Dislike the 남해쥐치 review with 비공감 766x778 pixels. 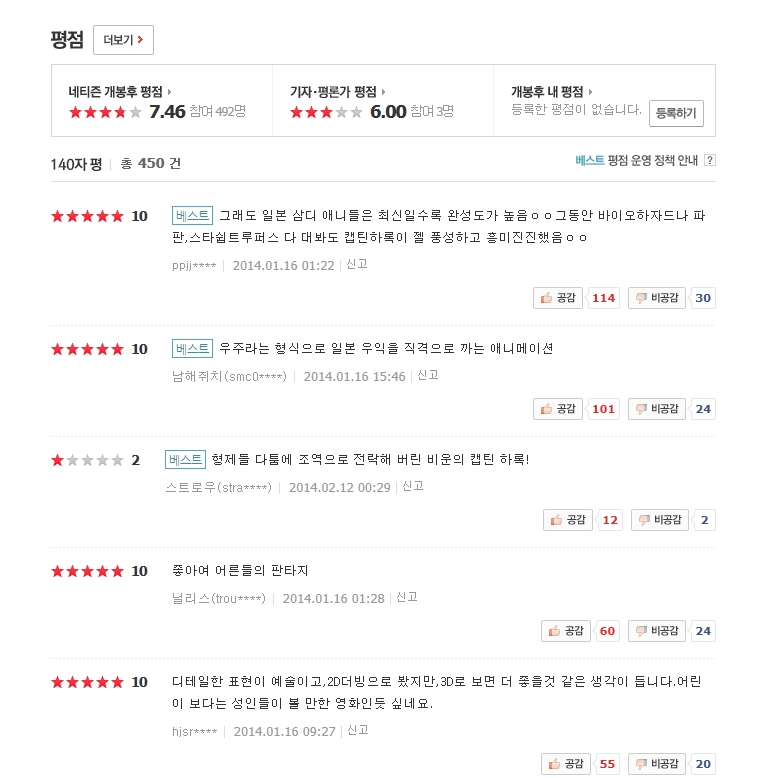pos(657,409)
